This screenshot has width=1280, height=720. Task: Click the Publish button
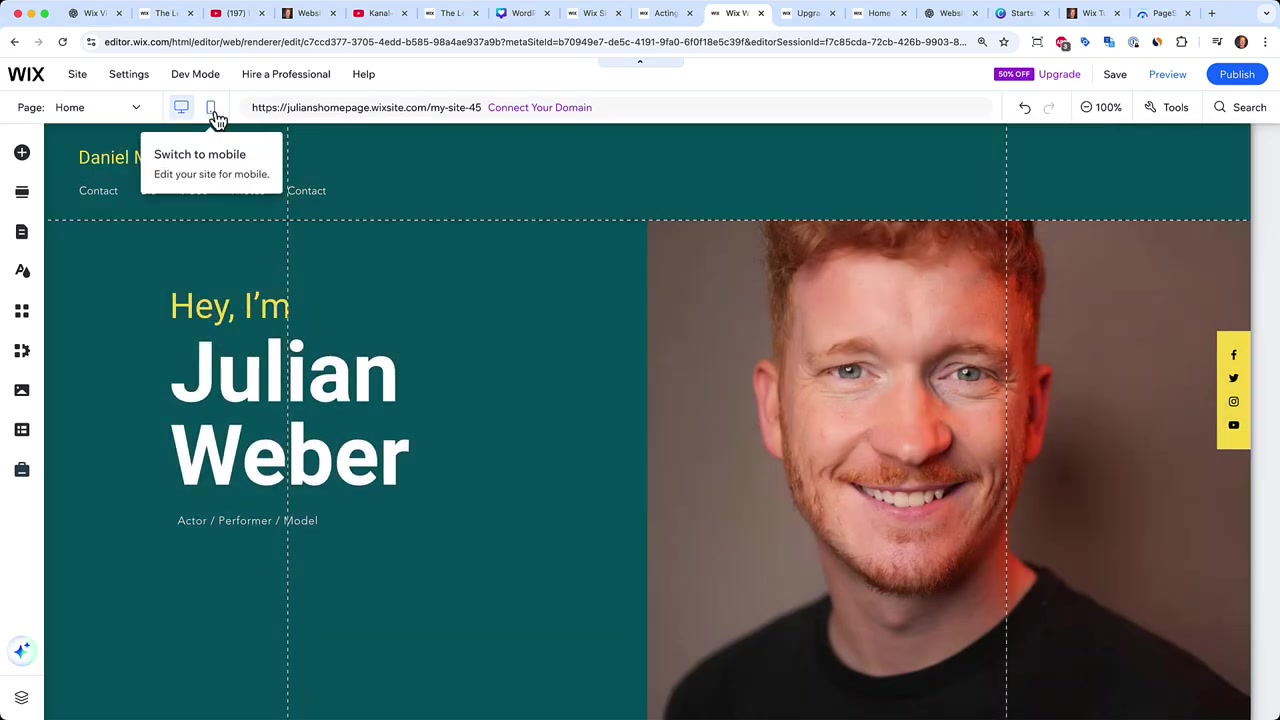1237,74
